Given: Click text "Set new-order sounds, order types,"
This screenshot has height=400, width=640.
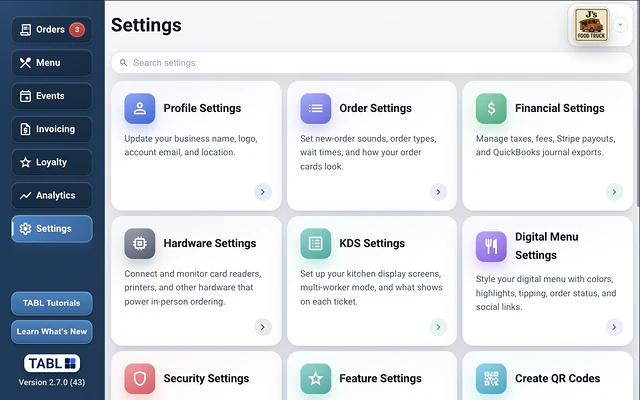Looking at the screenshot, I should pos(368,139).
